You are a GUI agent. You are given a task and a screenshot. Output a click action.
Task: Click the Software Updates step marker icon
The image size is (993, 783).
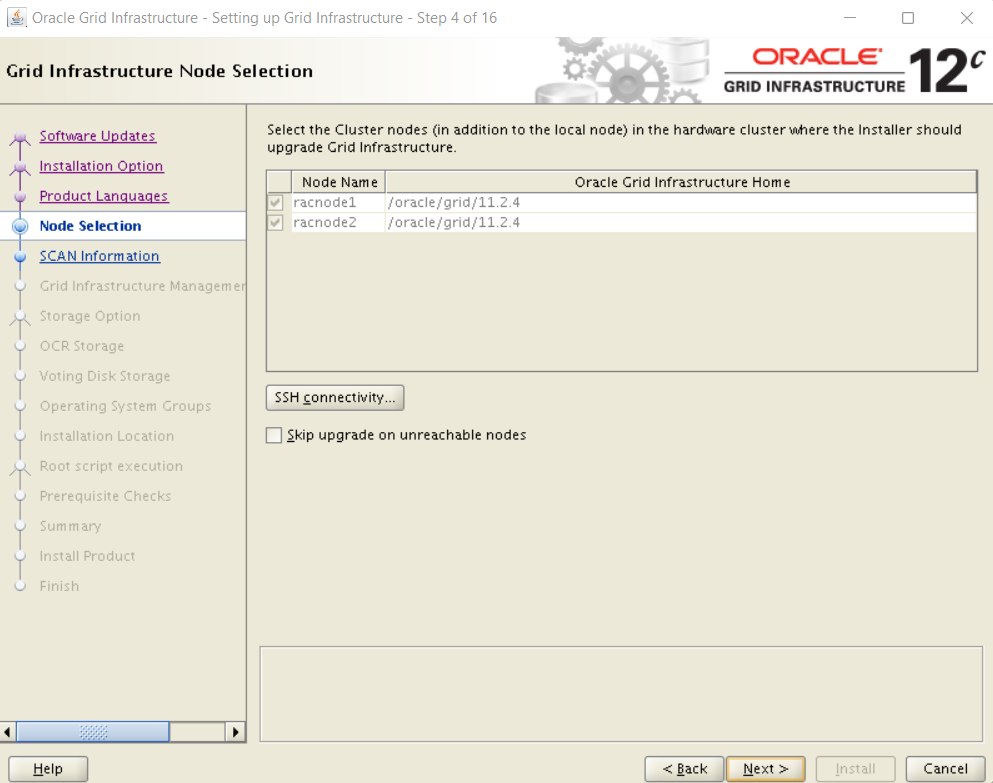pyautogui.click(x=20, y=137)
